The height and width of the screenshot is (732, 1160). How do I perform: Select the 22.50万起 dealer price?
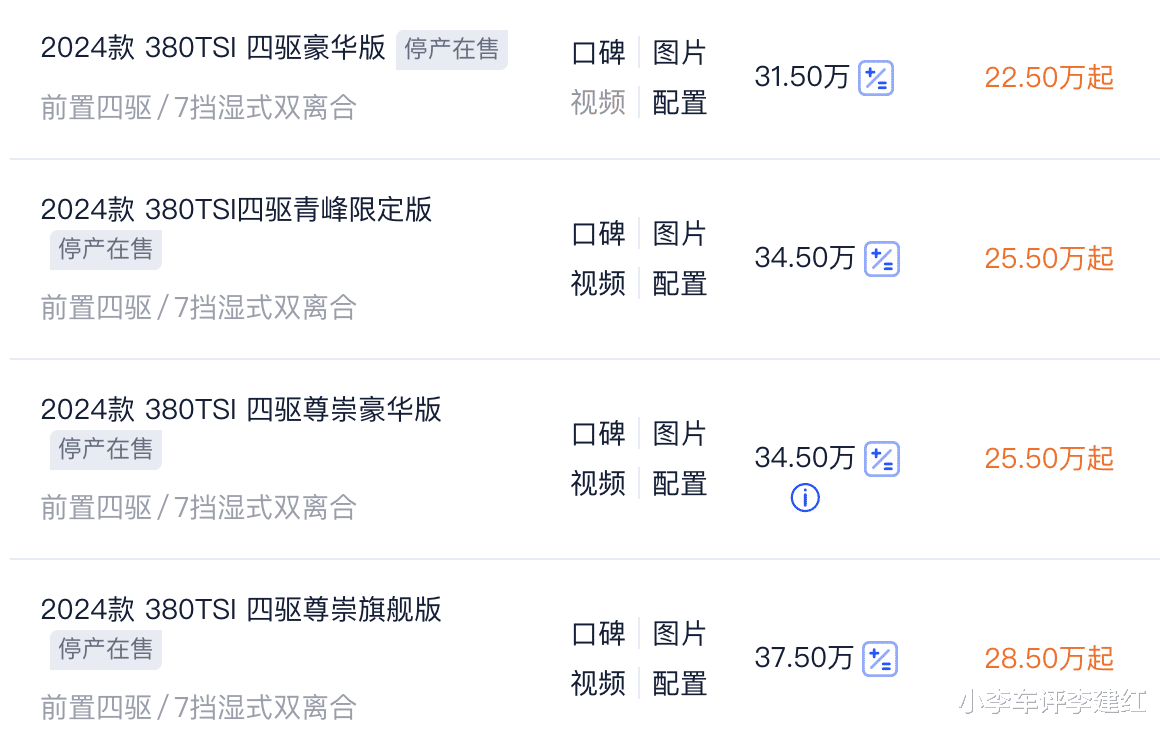[1049, 78]
